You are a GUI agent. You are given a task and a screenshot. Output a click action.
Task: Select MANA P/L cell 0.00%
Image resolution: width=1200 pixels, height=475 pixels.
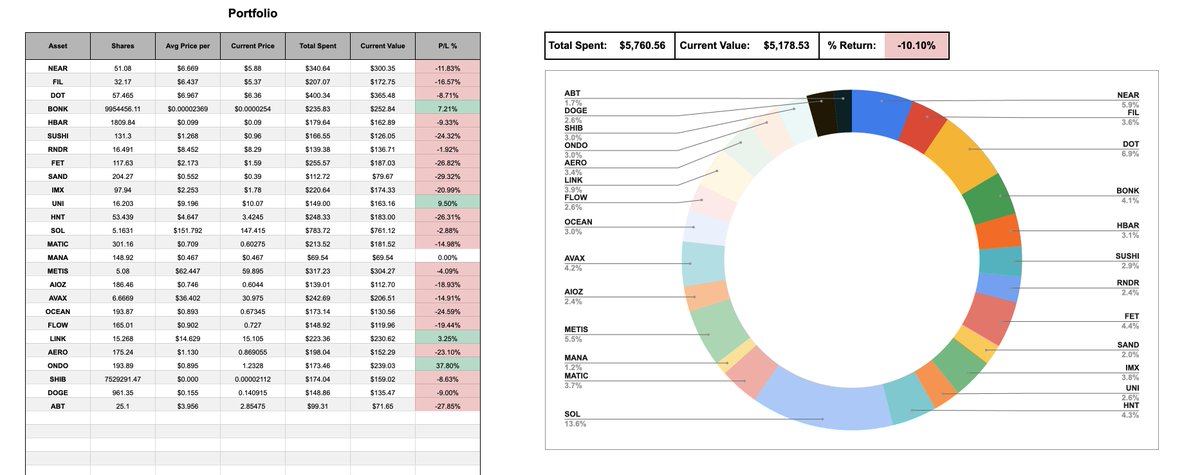pyautogui.click(x=447, y=256)
